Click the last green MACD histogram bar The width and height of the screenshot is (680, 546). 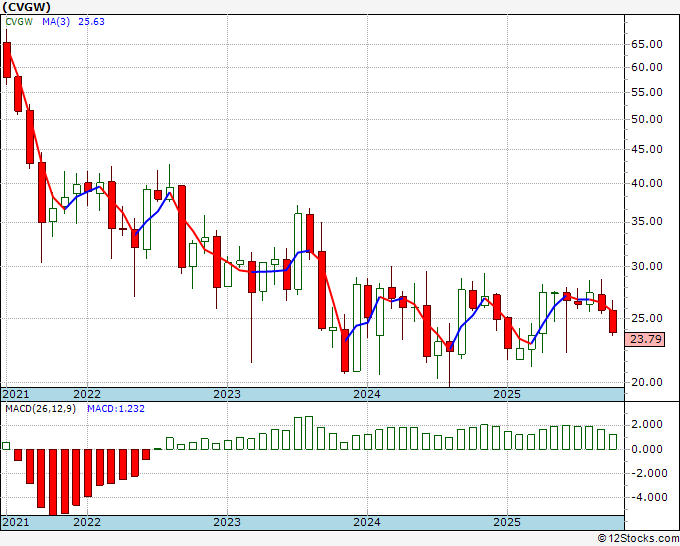click(x=613, y=442)
